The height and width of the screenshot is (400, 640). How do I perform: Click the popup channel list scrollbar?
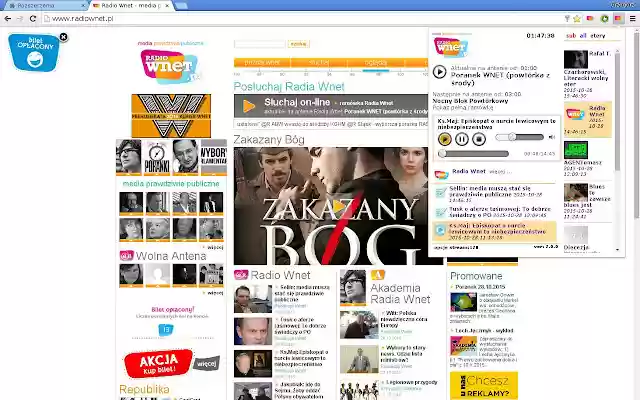click(617, 110)
